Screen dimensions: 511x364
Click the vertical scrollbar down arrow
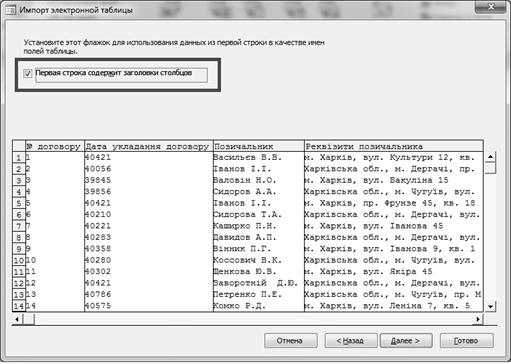[x=490, y=306]
